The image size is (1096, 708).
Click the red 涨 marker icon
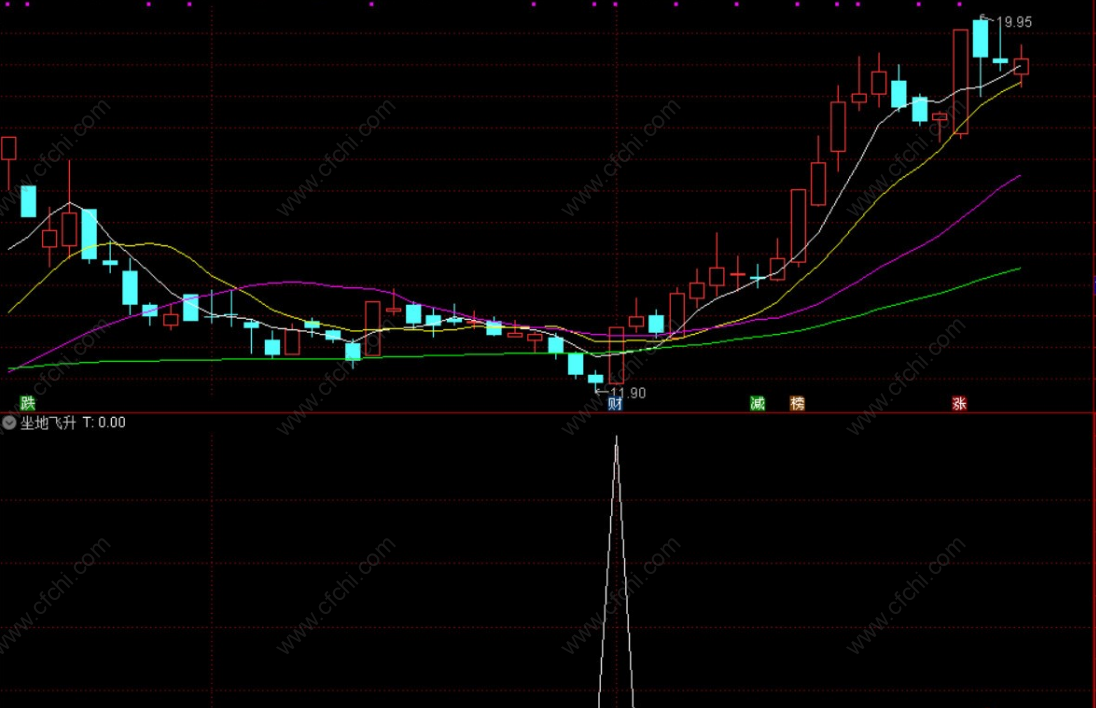pos(959,403)
